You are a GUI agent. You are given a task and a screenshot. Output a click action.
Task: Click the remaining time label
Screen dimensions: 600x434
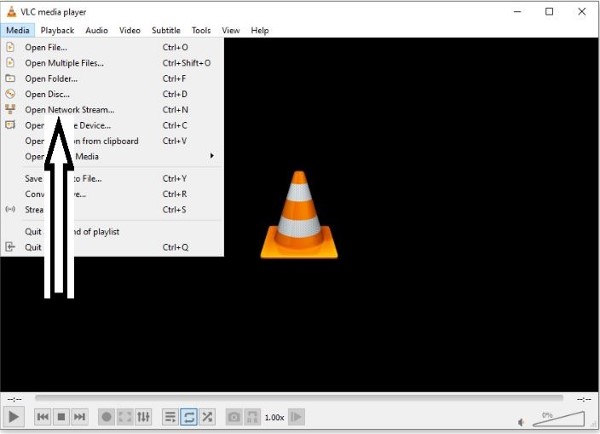pos(584,399)
